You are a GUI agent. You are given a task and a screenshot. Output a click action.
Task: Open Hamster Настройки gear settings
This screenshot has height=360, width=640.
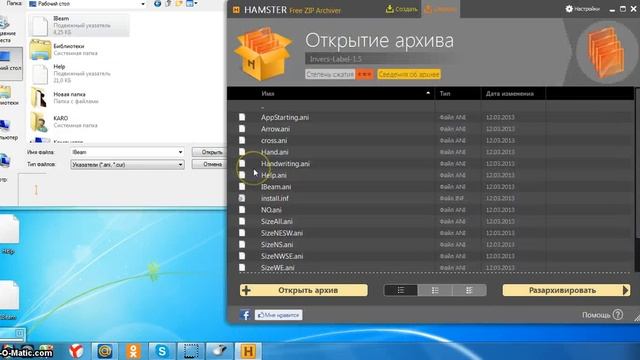pos(582,9)
